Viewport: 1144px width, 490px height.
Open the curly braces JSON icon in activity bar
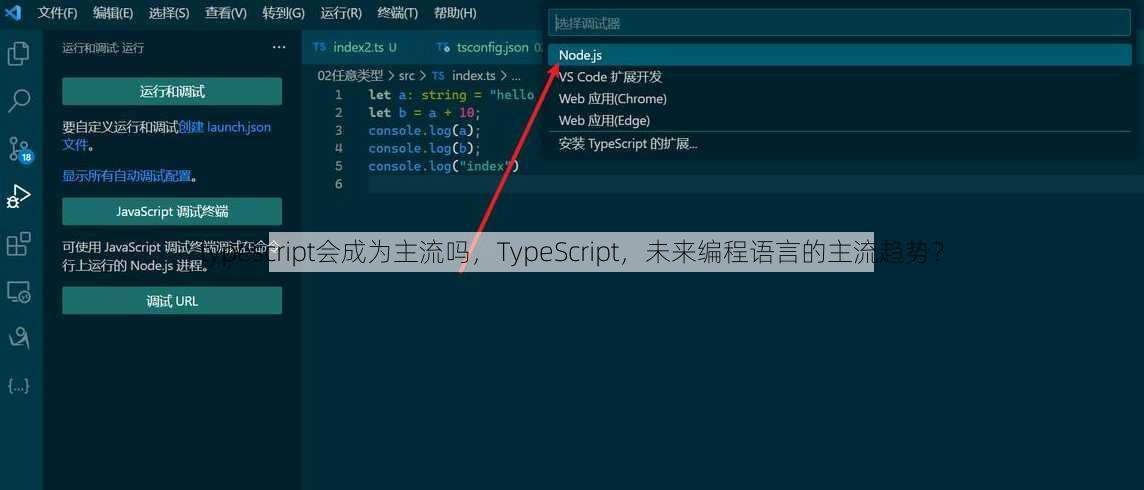pyautogui.click(x=18, y=386)
